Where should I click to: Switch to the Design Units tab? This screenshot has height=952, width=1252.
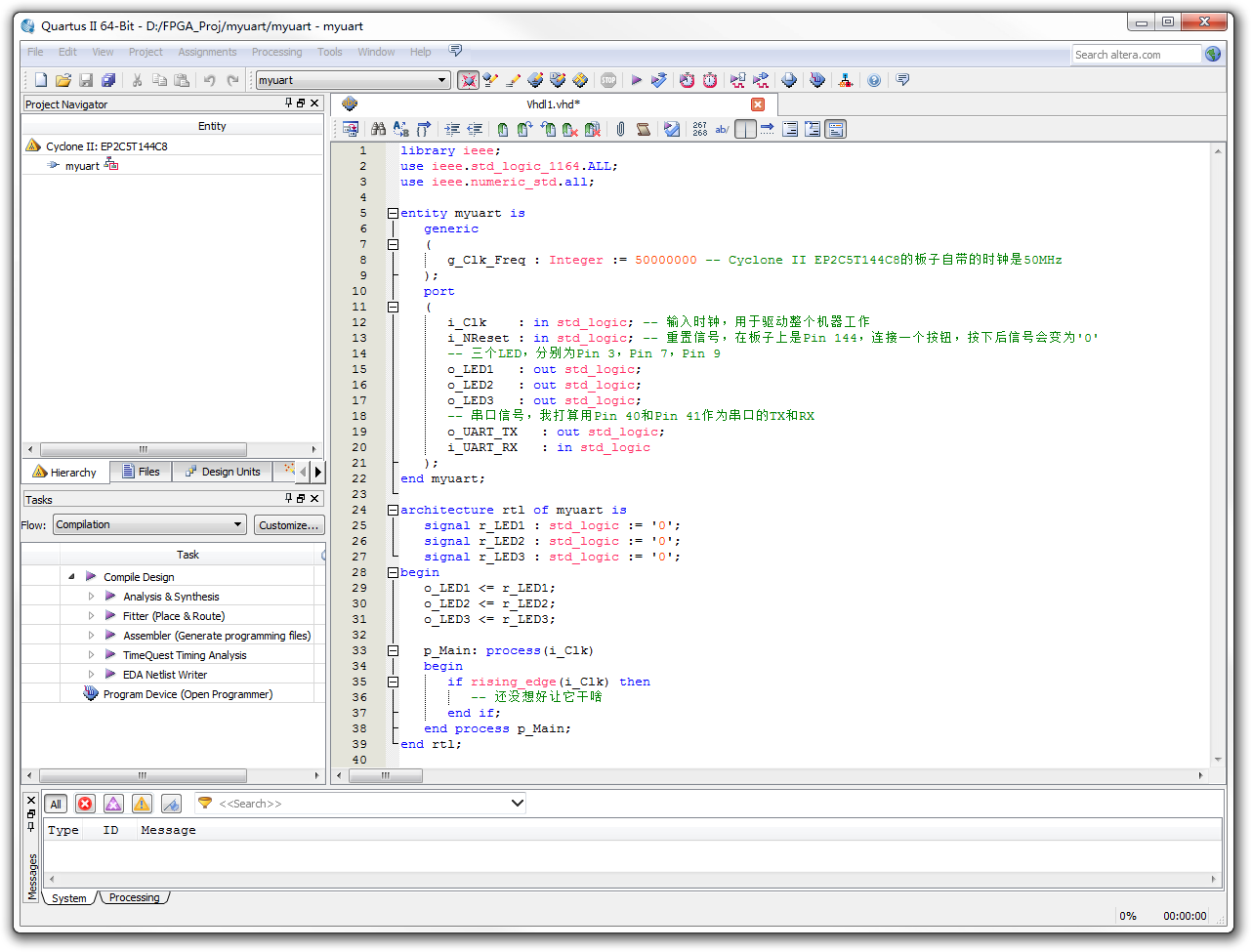(223, 472)
